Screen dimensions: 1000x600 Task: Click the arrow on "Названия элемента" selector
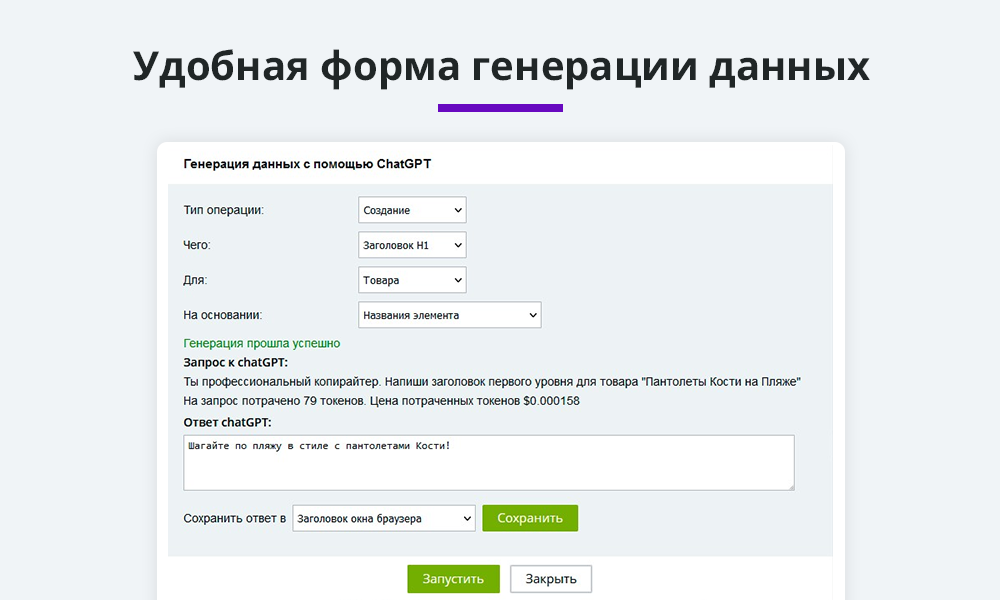pyautogui.click(x=532, y=314)
